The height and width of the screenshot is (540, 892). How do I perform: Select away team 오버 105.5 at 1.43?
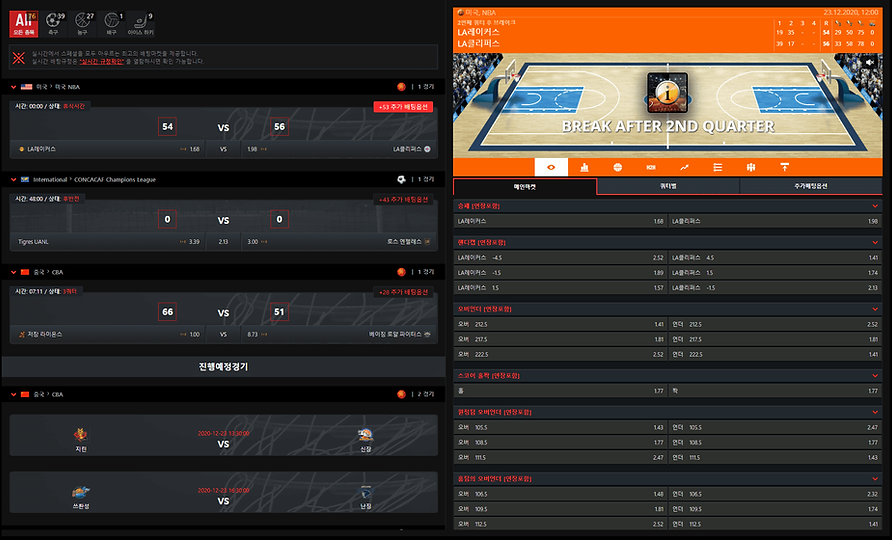(560, 427)
